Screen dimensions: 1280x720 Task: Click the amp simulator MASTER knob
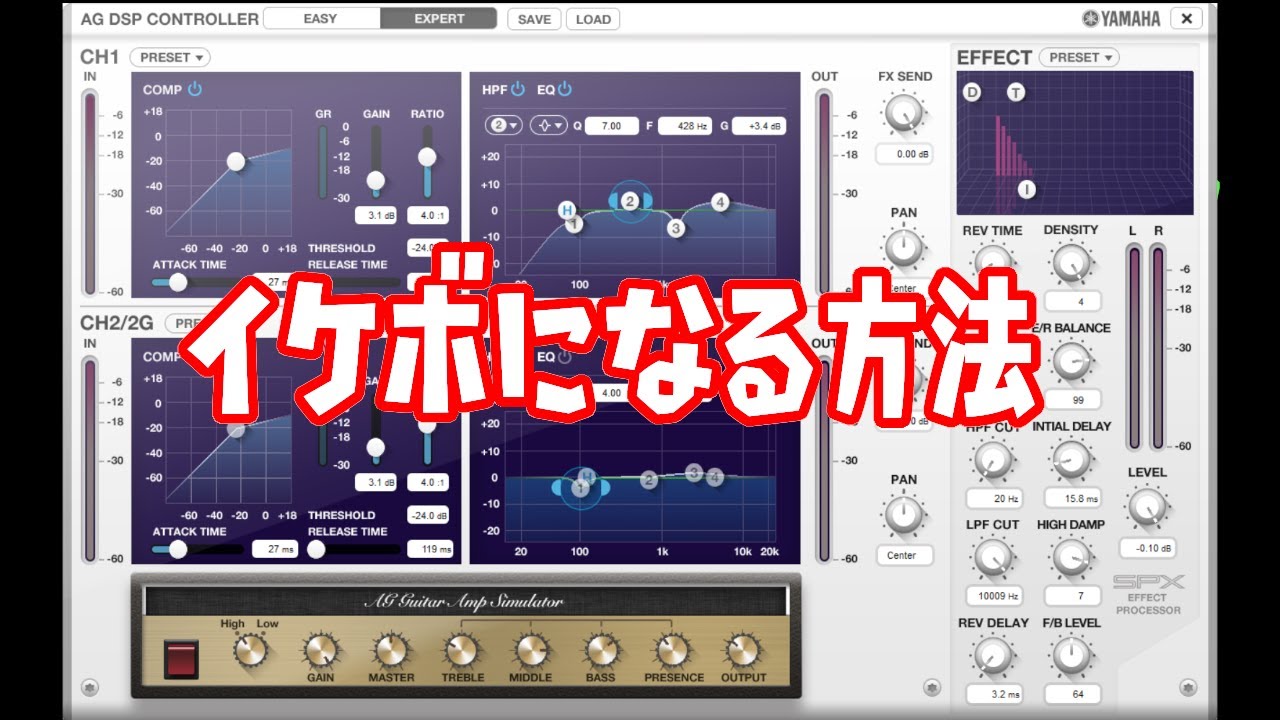coord(391,651)
